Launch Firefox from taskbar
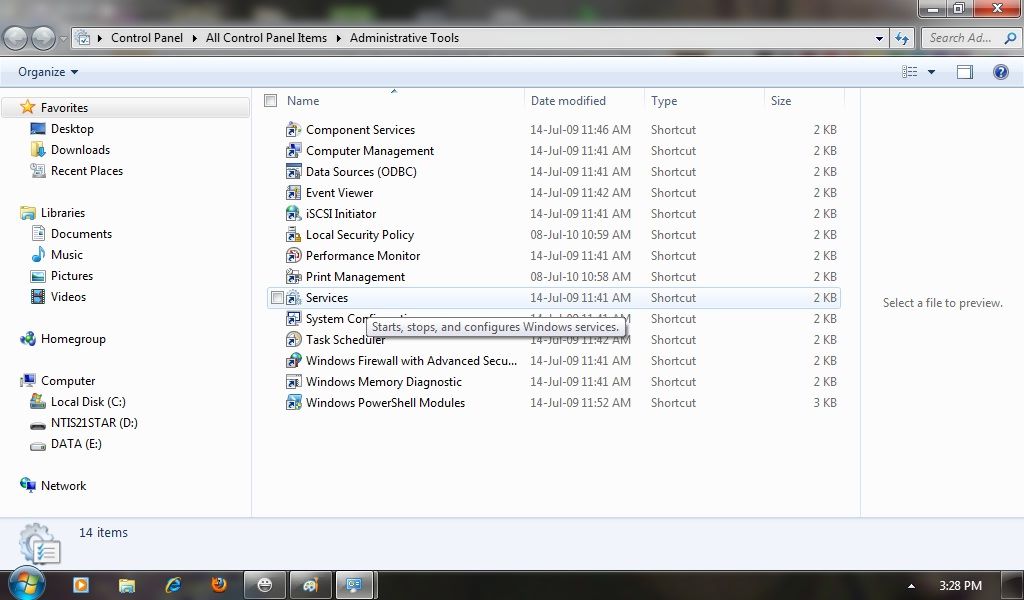Image resolution: width=1024 pixels, height=600 pixels. pyautogui.click(x=219, y=584)
